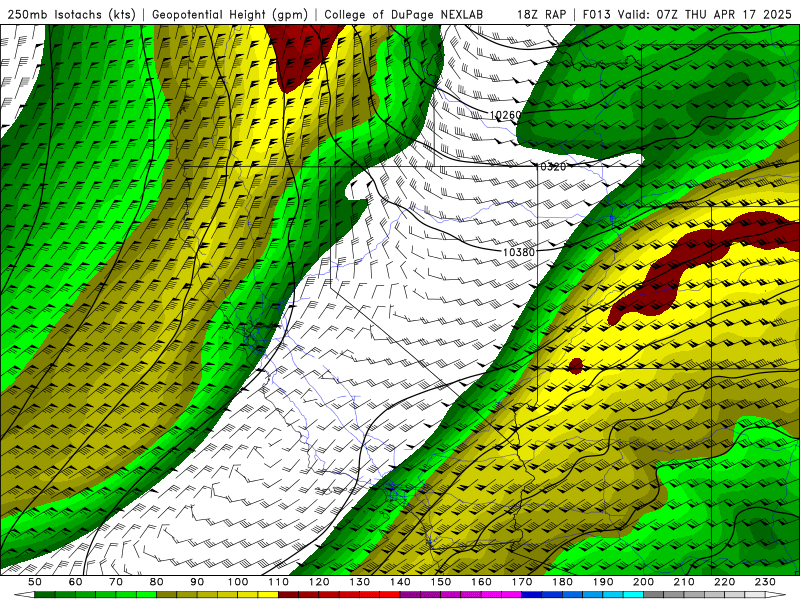
Task: Pick the dark blue swatch right of 170
Action: 532,595
